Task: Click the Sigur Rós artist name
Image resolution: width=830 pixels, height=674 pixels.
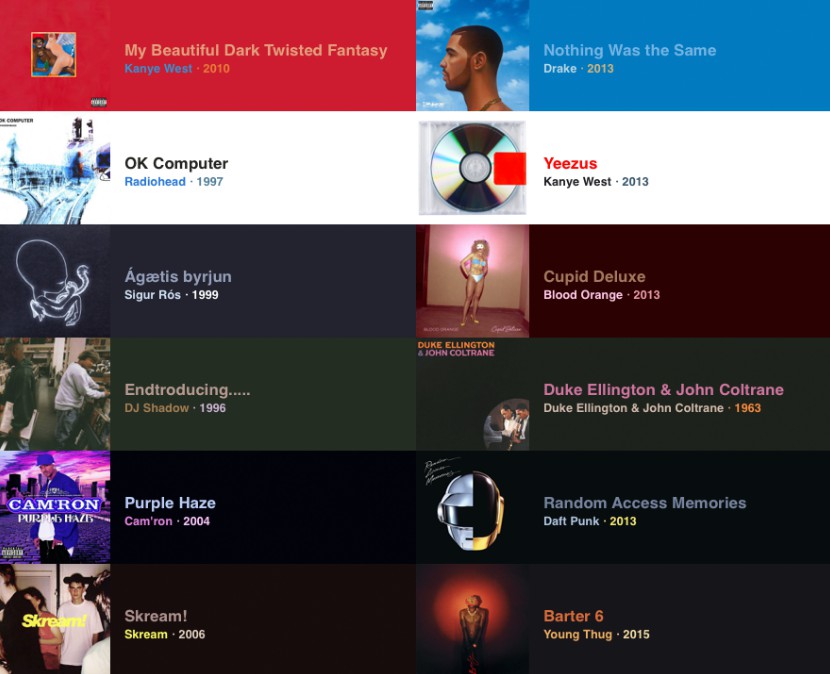Action: (152, 295)
